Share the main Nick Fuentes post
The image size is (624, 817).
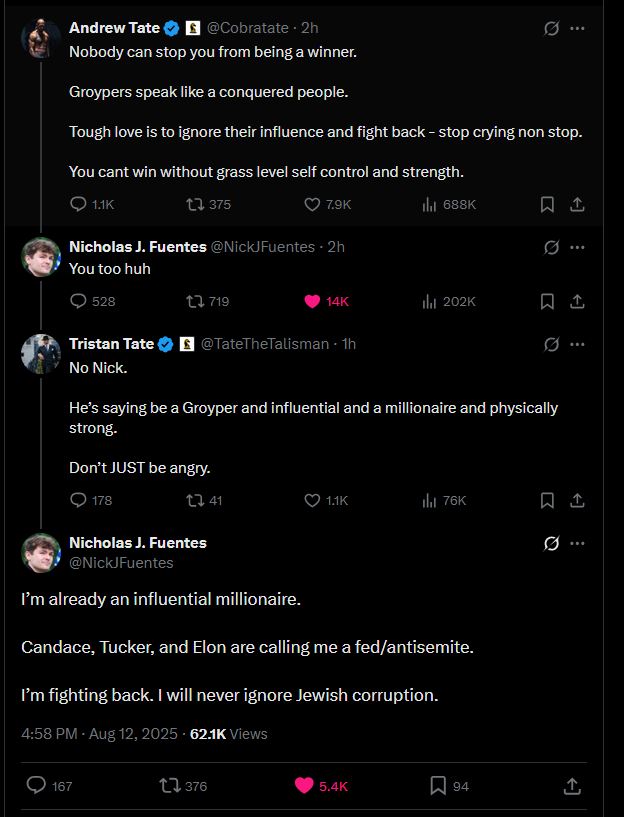(573, 786)
